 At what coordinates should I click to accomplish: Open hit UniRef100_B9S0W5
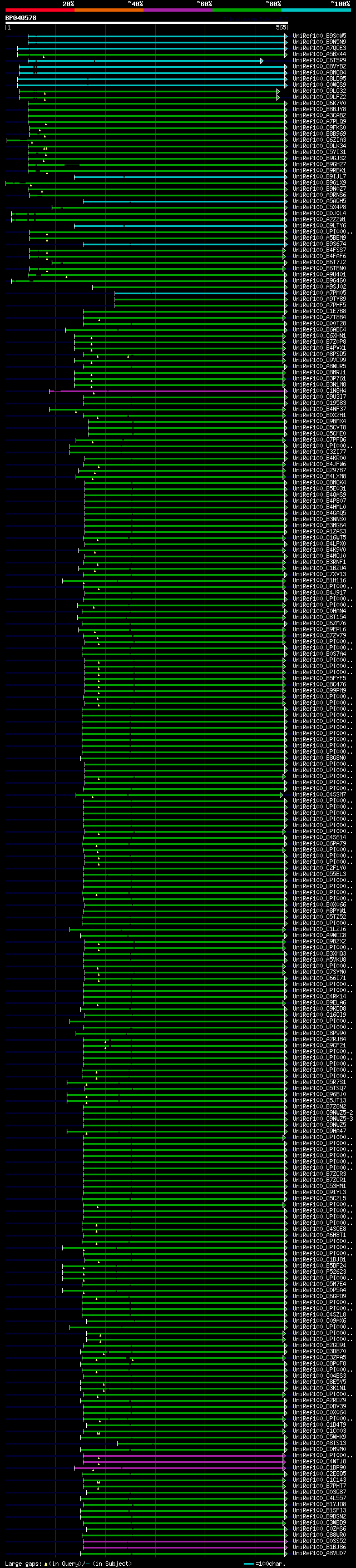pos(319,36)
